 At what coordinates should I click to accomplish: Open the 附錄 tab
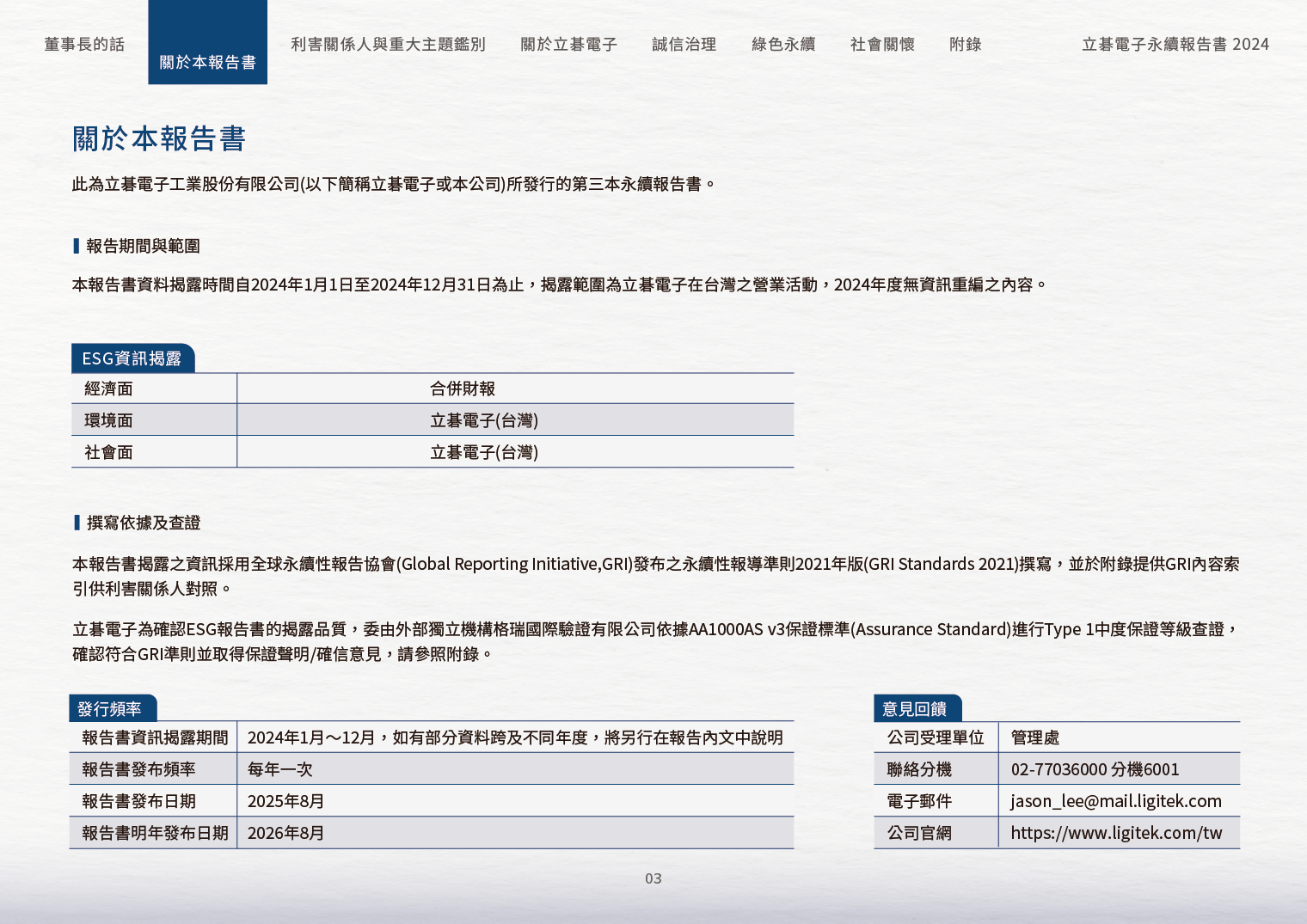[965, 44]
